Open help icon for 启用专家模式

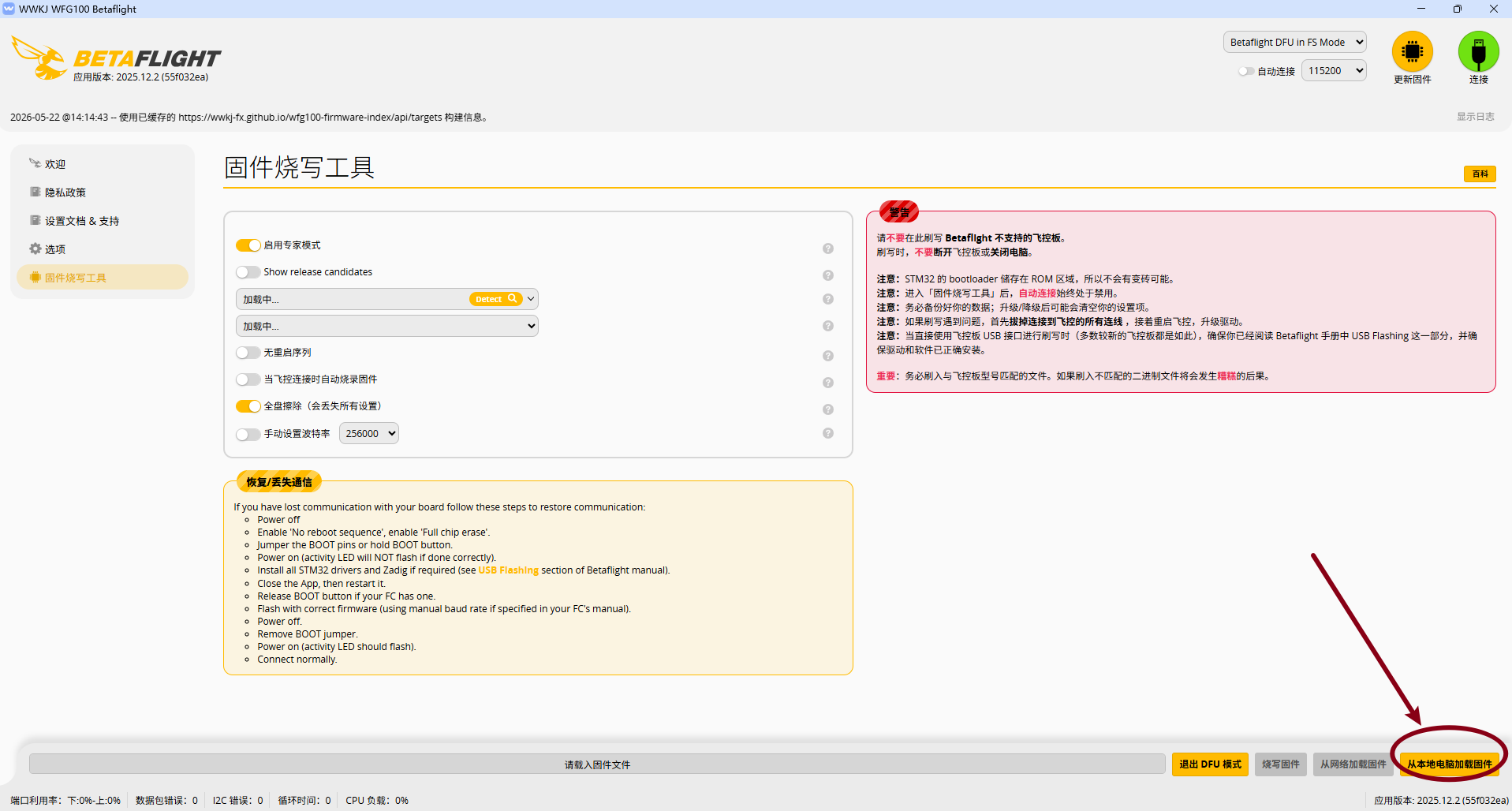pyautogui.click(x=828, y=249)
